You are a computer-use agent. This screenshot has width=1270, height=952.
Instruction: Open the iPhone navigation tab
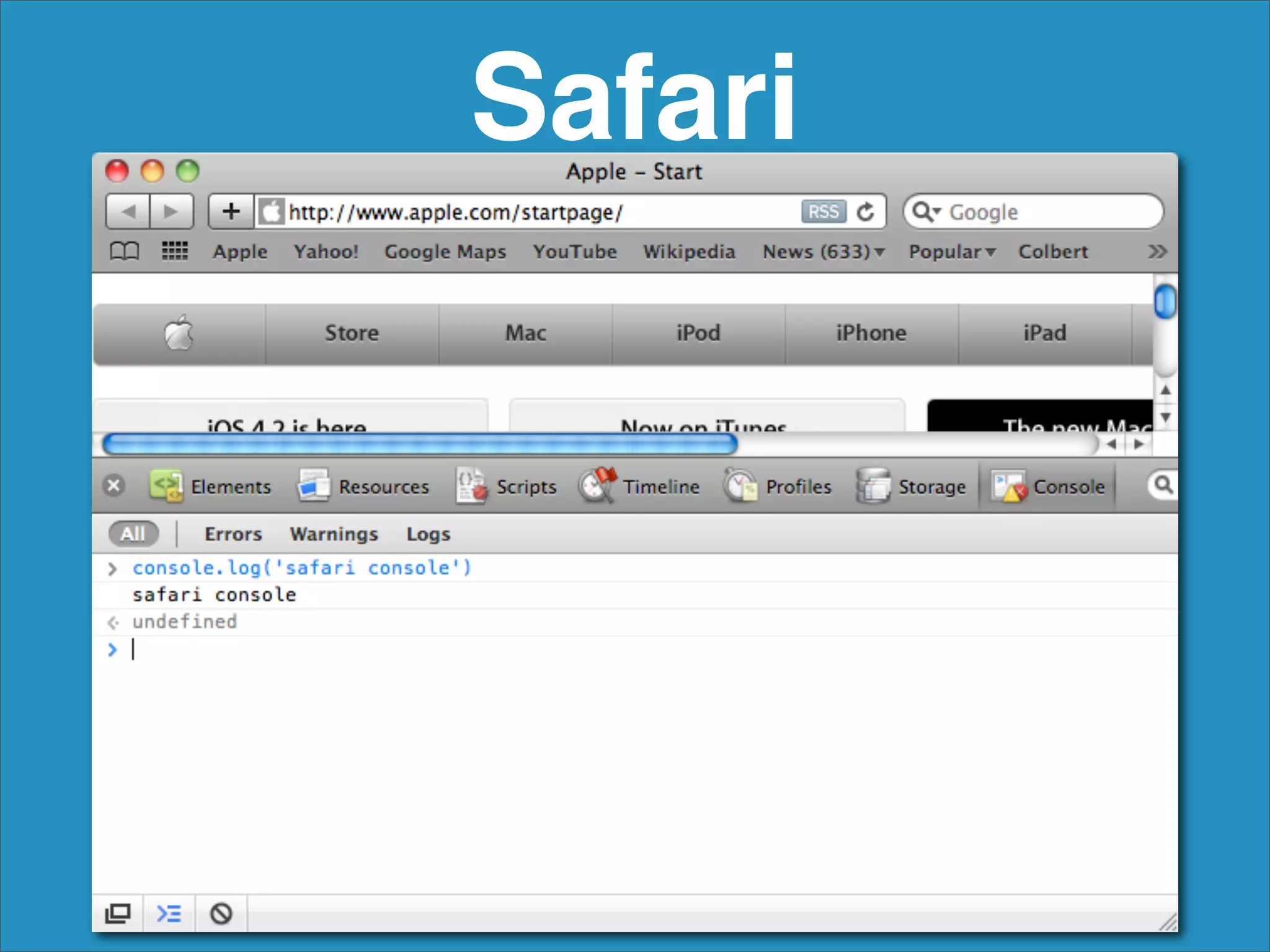871,333
